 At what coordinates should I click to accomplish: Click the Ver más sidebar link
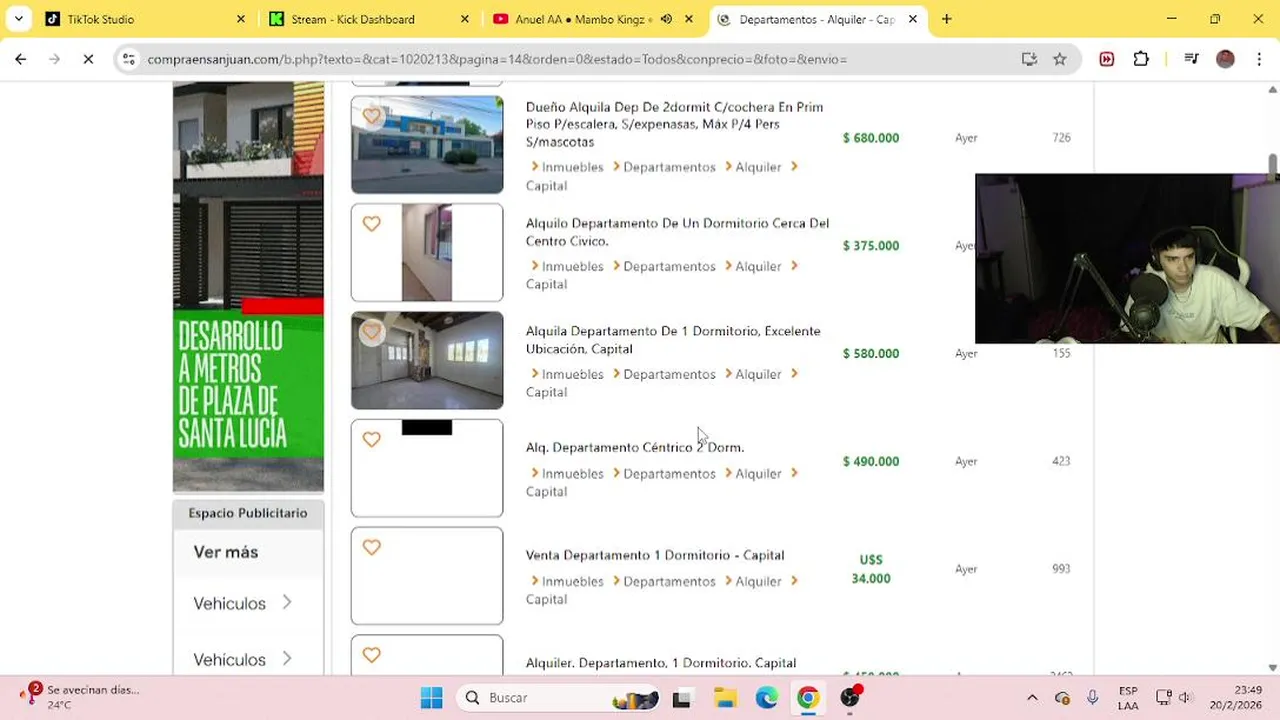pyautogui.click(x=226, y=552)
